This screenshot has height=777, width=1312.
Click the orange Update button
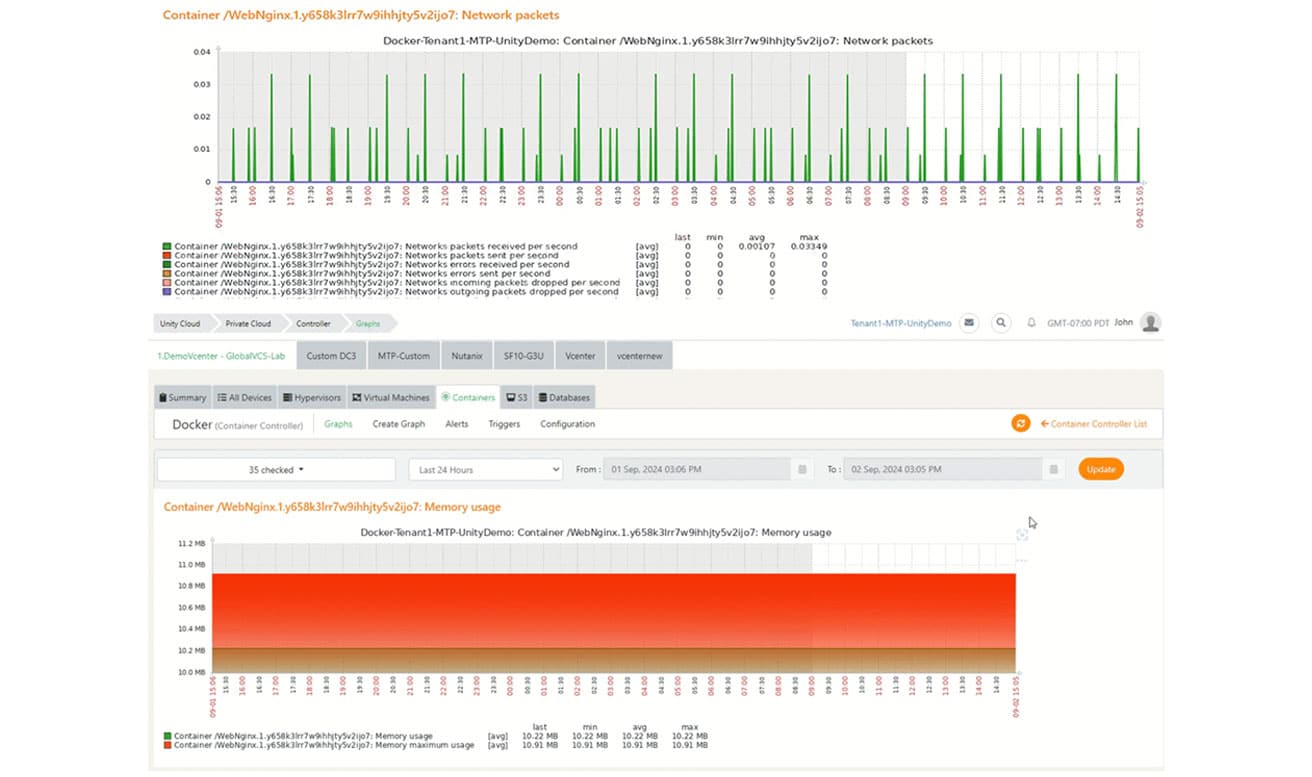click(x=1100, y=469)
